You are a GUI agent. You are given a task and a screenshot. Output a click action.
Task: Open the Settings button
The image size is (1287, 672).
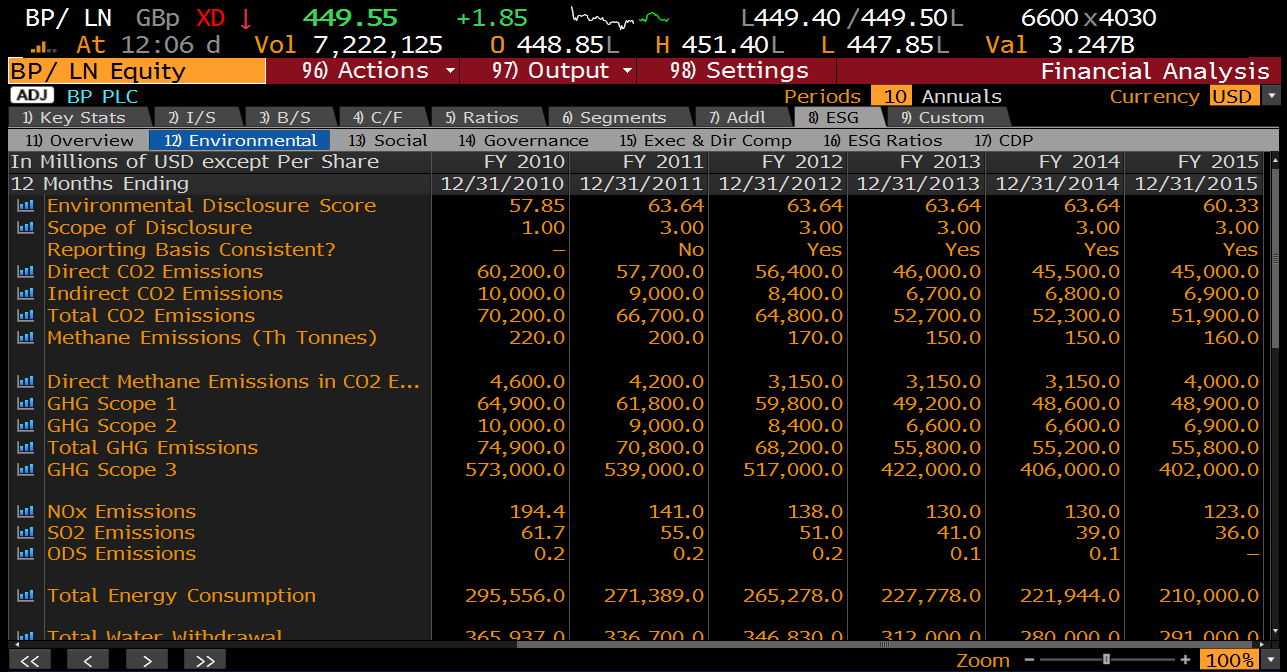click(739, 71)
